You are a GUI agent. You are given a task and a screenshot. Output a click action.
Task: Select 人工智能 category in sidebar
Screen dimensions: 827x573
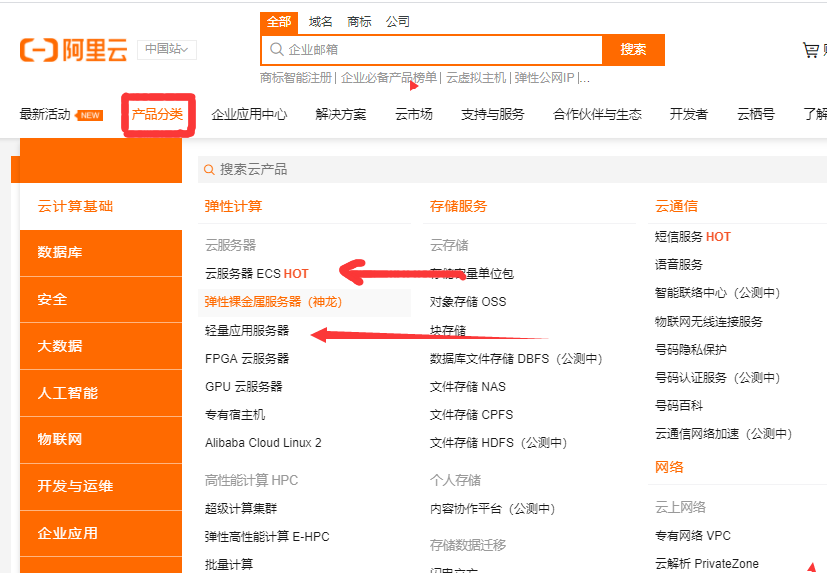point(68,393)
